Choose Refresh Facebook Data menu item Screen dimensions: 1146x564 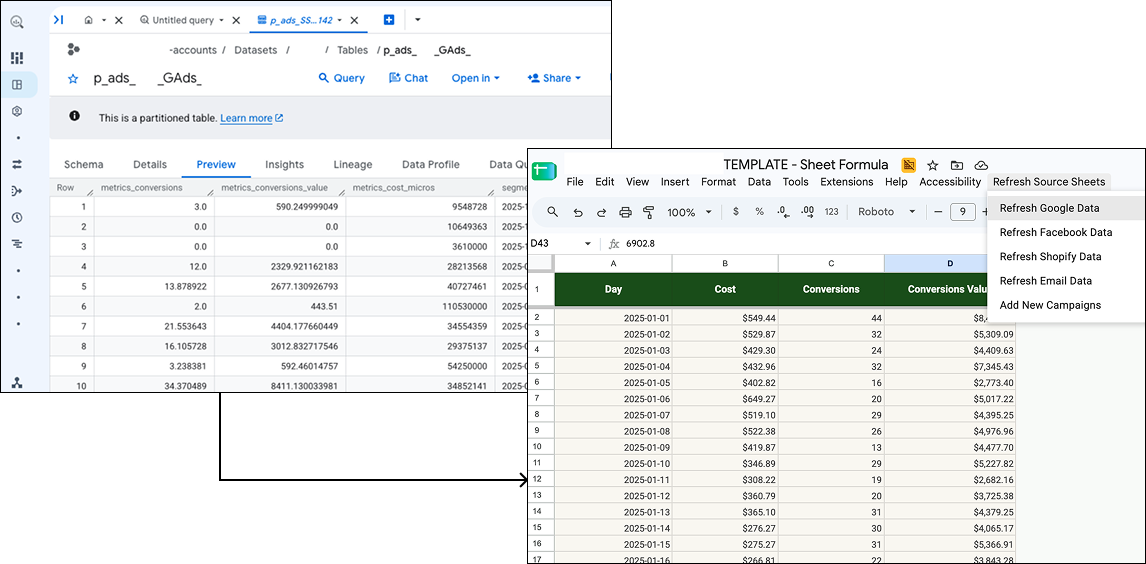click(1066, 232)
